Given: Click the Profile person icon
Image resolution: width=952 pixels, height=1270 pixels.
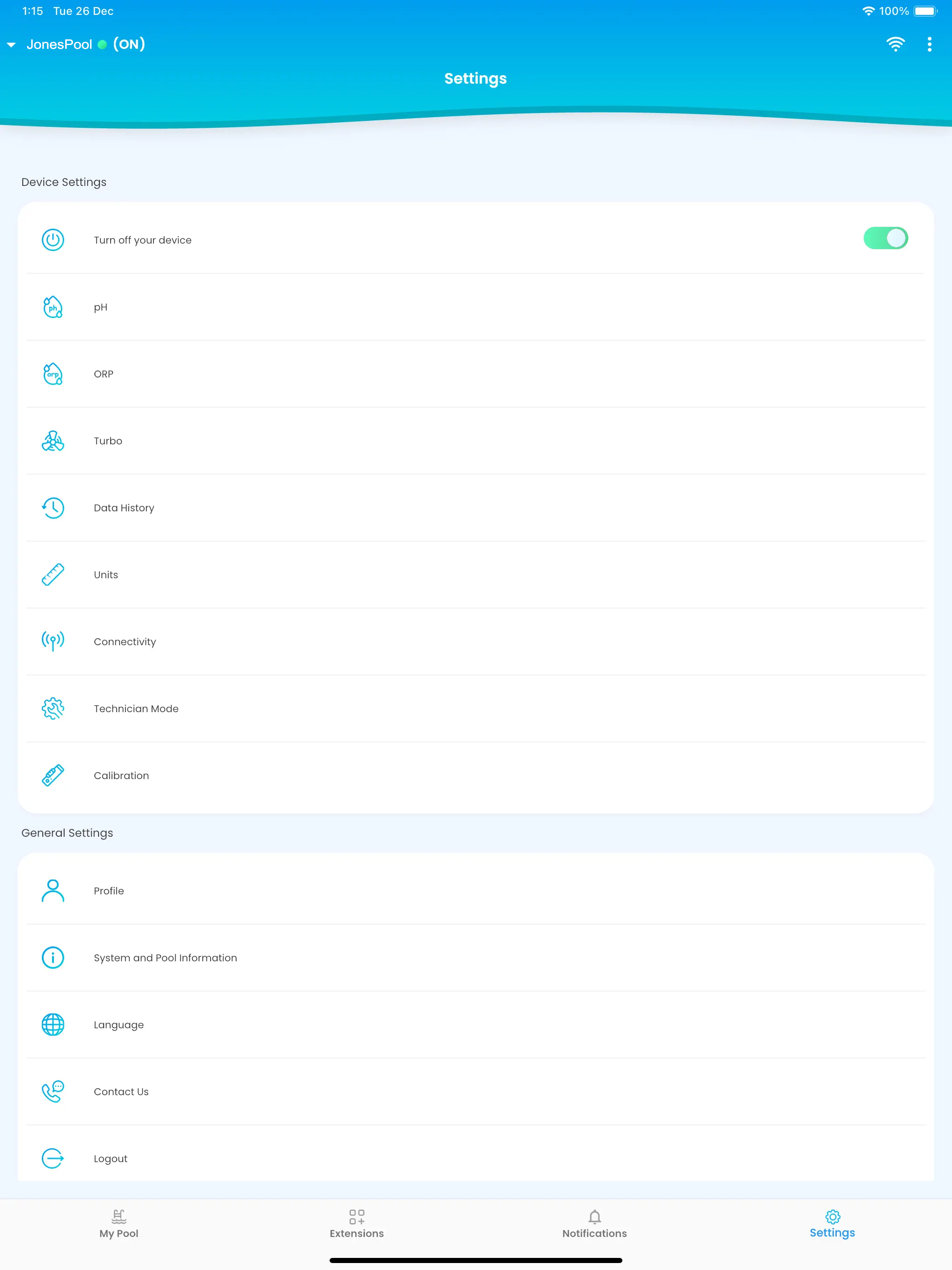Looking at the screenshot, I should coord(53,891).
